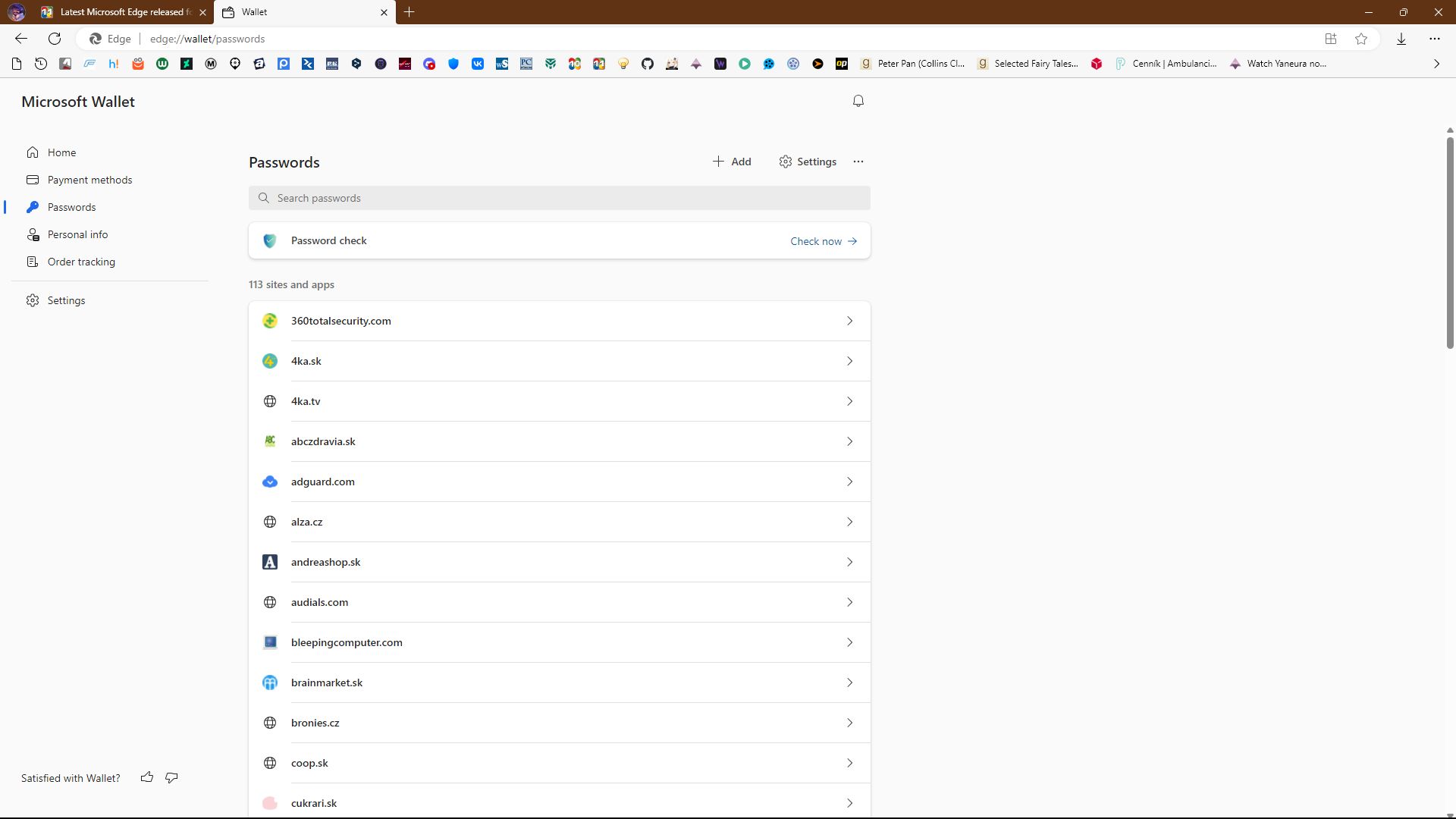Click the thumbs up feedback icon

pyautogui.click(x=147, y=777)
